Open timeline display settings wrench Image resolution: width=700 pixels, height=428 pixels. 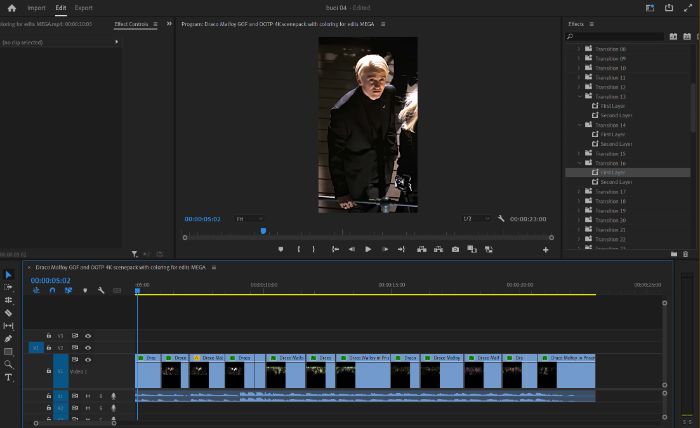101,291
